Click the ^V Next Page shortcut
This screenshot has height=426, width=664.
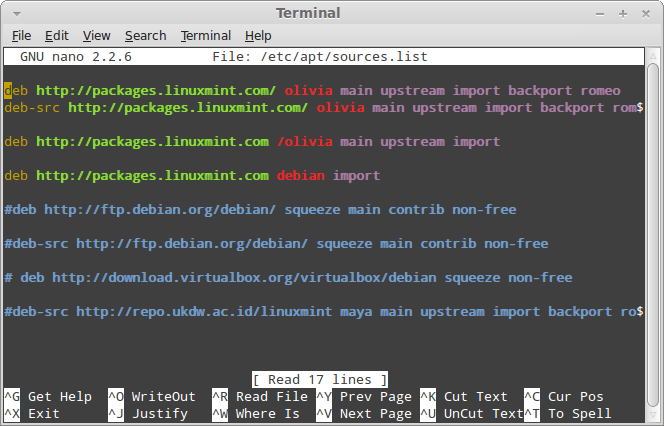[x=364, y=413]
